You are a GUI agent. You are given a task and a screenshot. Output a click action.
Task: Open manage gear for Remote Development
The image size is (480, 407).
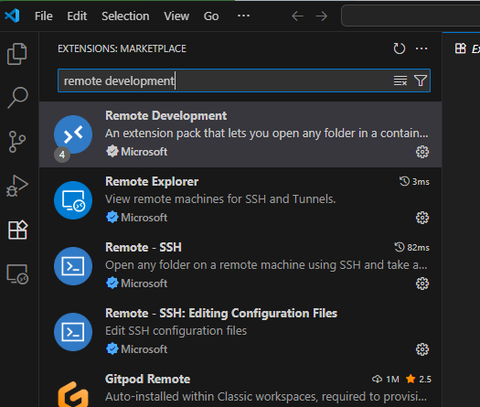422,152
